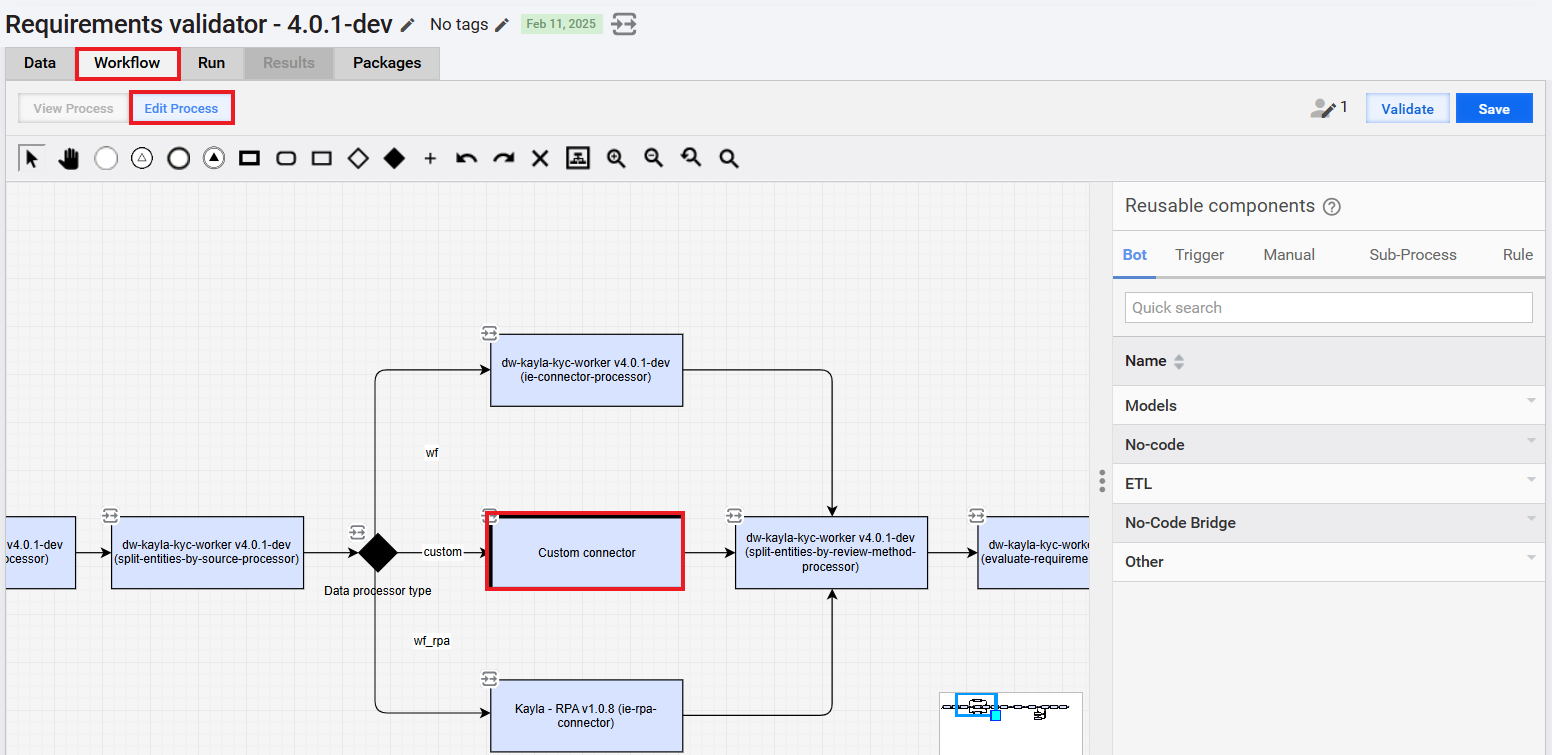Click connector icon above the gateway diamond
Image resolution: width=1552 pixels, height=755 pixels.
coord(357,531)
